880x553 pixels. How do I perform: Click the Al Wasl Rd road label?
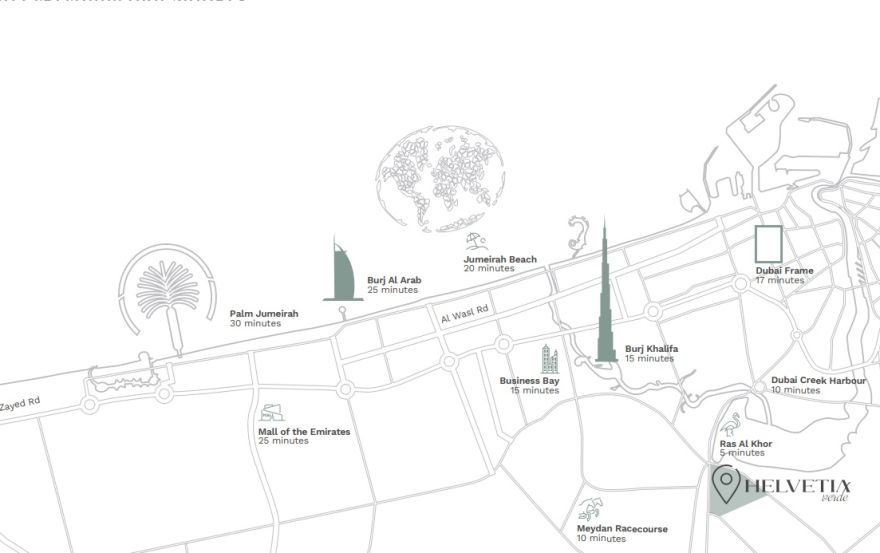tap(464, 314)
